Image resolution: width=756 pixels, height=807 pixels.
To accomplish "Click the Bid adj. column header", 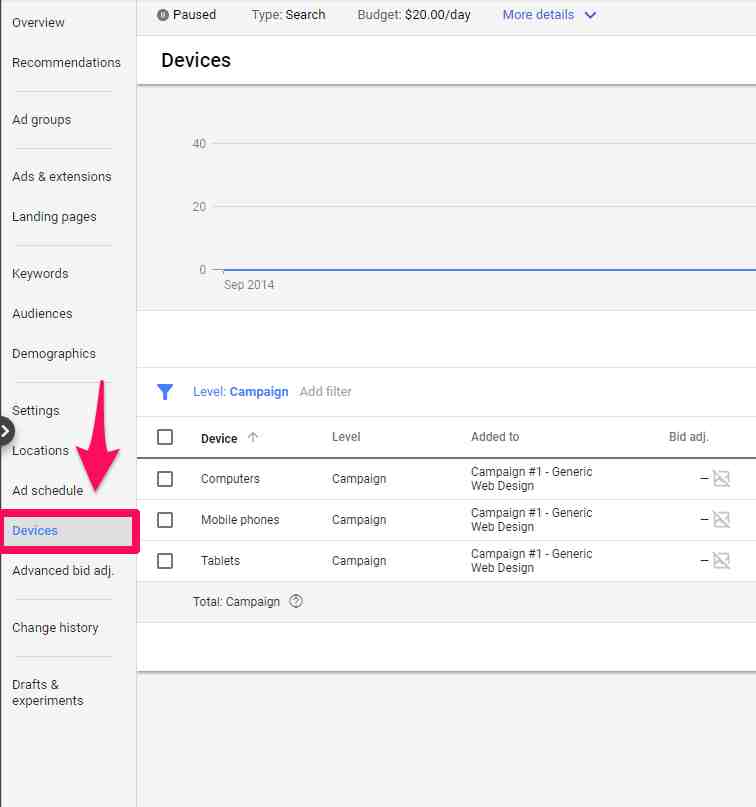I will 693,437.
